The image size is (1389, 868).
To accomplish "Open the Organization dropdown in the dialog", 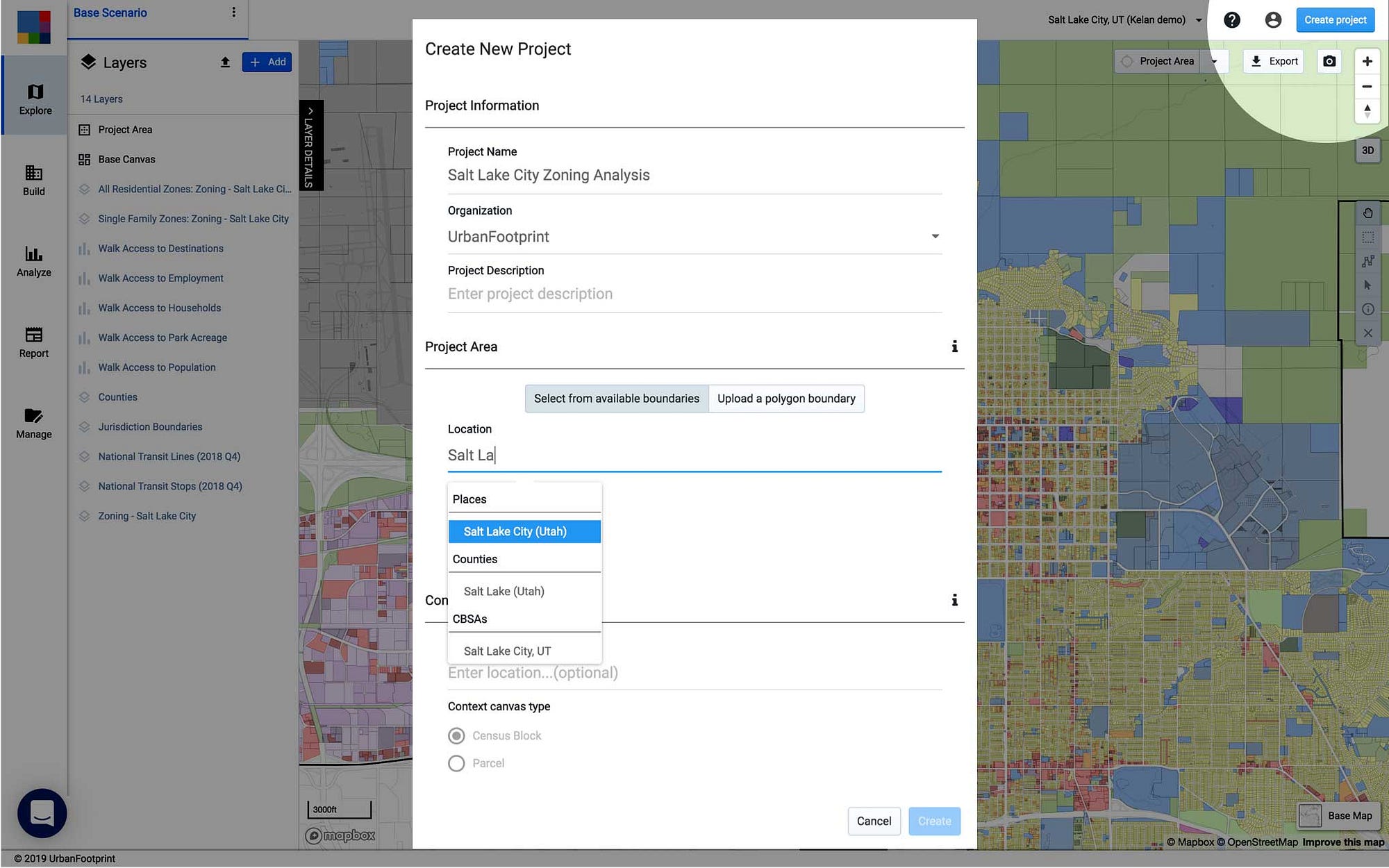I will tap(935, 236).
